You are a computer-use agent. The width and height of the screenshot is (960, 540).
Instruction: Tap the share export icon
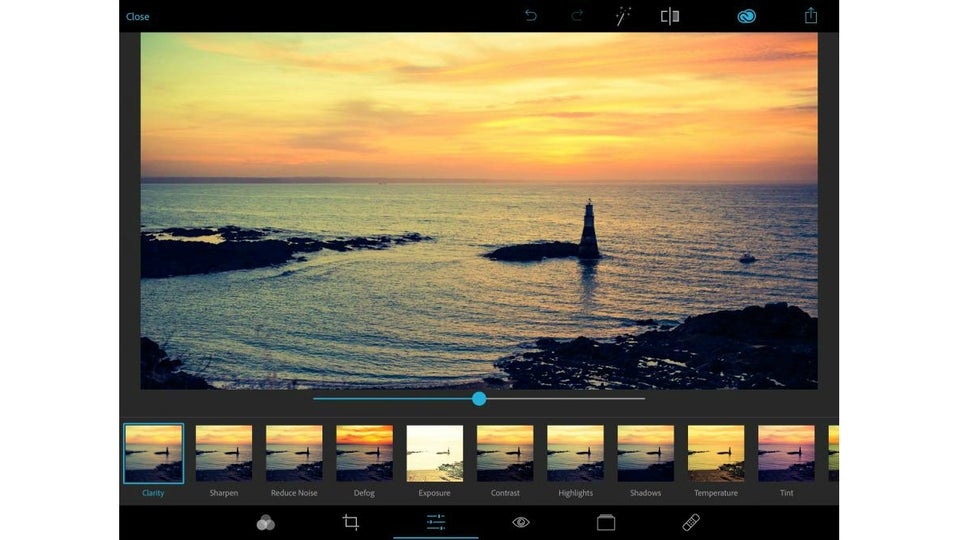pos(811,16)
